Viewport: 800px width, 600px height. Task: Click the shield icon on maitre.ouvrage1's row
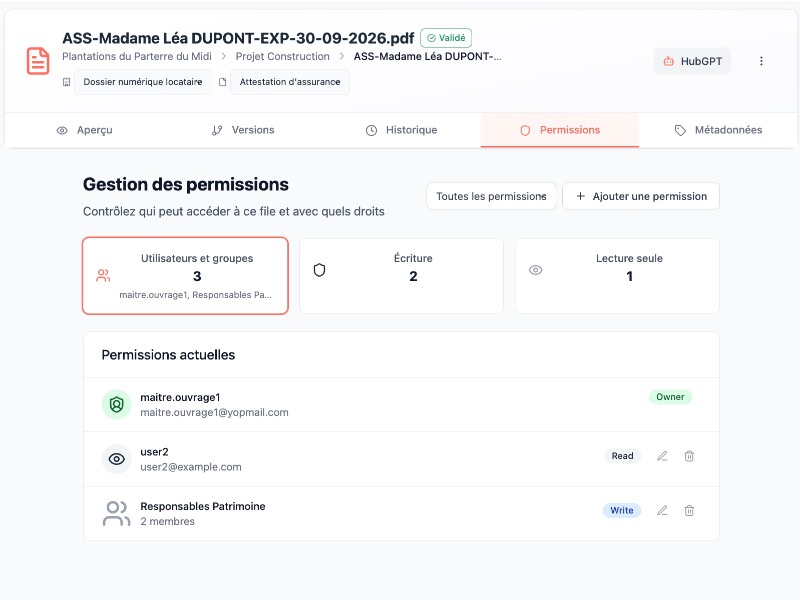pos(116,405)
